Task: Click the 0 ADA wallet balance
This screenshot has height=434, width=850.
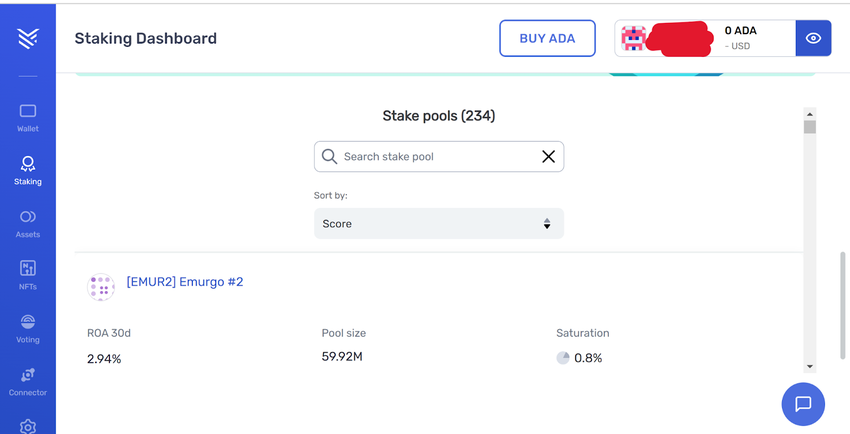Action: tap(740, 31)
